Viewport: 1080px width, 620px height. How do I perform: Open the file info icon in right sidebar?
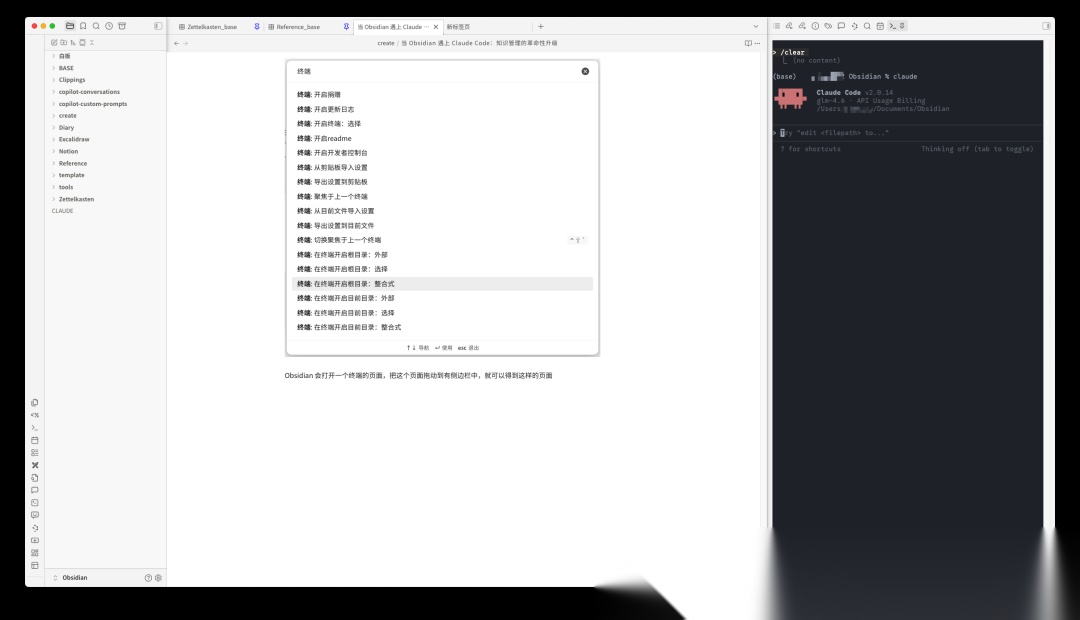pyautogui.click(x=816, y=26)
